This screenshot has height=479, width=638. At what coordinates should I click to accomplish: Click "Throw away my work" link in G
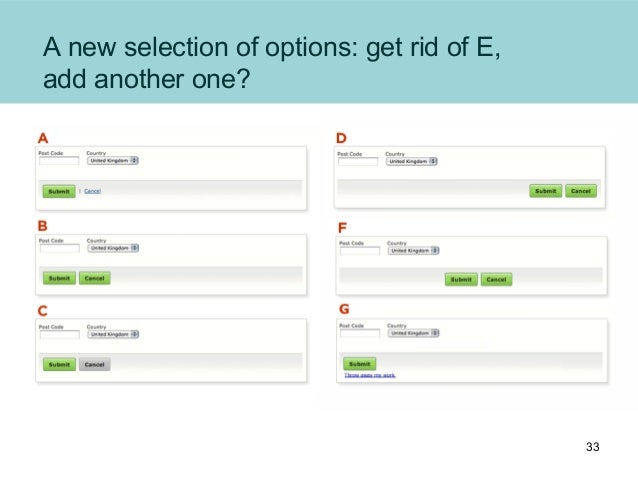[x=370, y=375]
